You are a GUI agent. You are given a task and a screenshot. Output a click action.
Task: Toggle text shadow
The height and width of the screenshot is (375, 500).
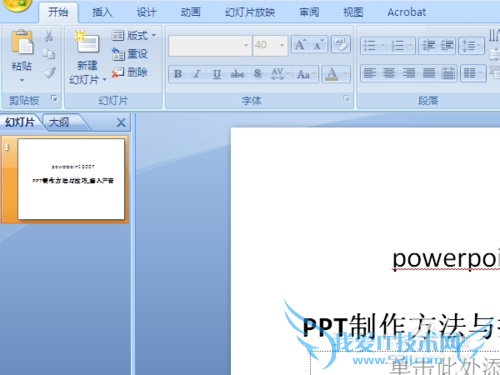257,74
